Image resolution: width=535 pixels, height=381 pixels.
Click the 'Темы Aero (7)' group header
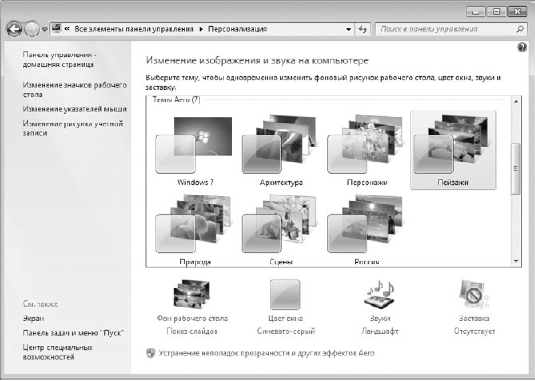(176, 100)
